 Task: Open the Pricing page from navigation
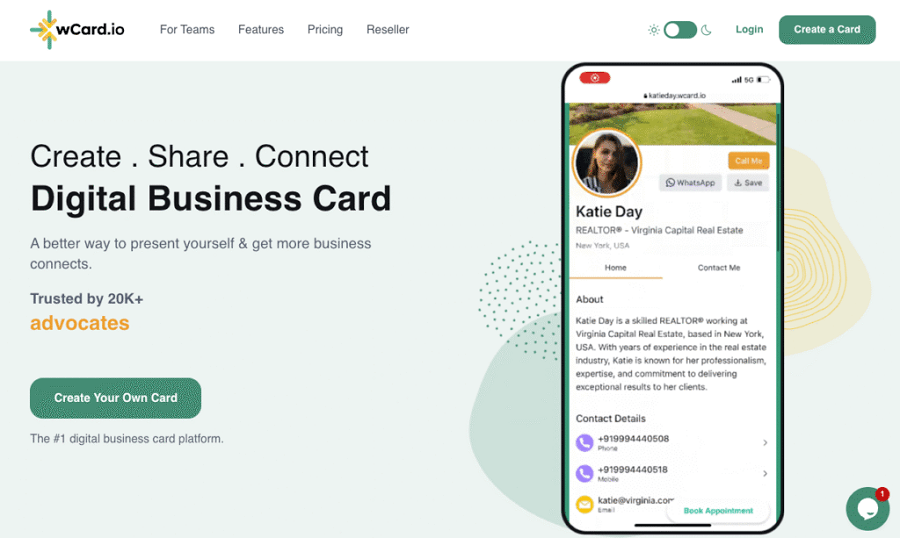(x=325, y=29)
